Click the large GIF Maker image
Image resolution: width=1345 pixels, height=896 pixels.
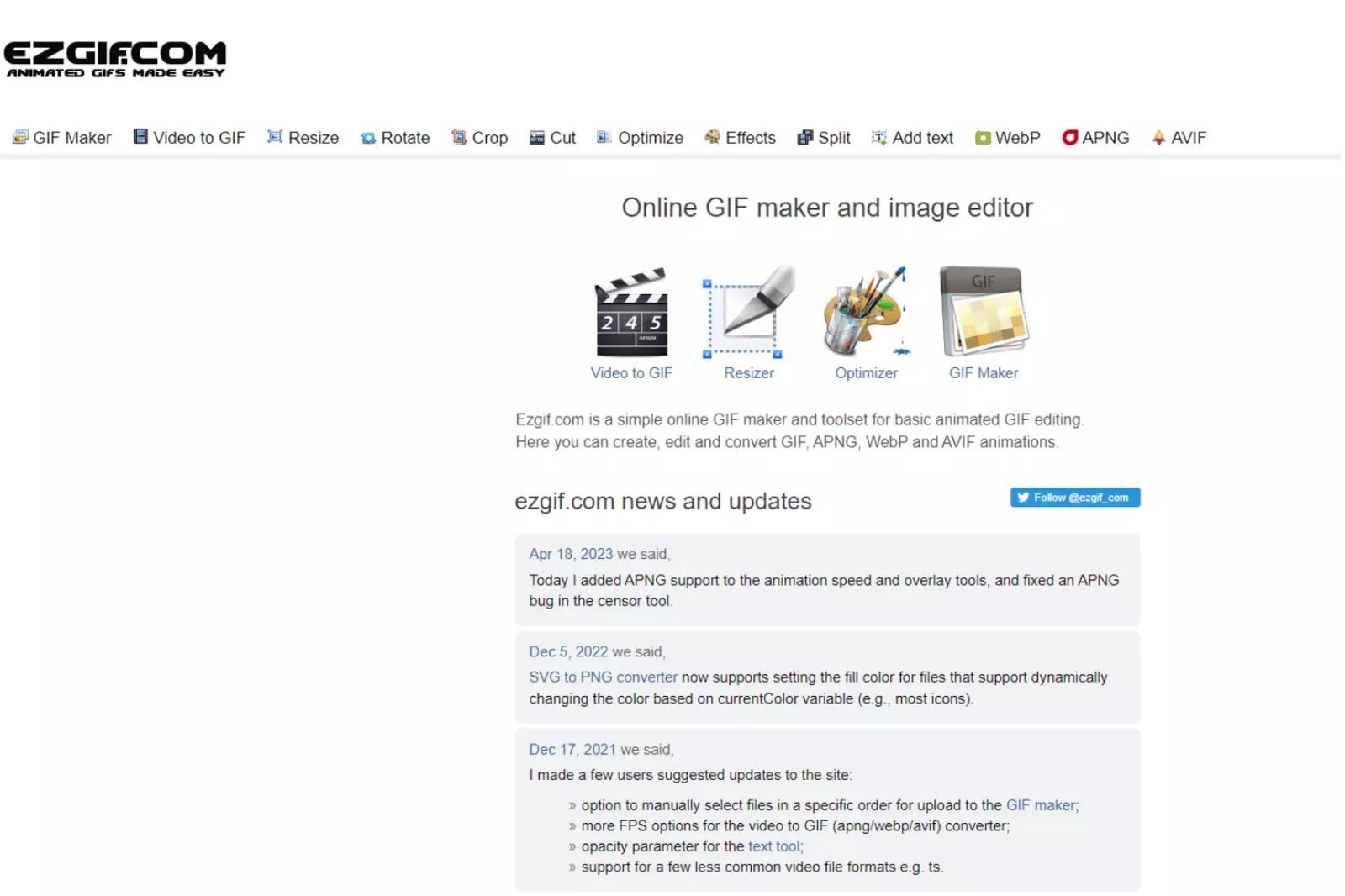click(984, 312)
